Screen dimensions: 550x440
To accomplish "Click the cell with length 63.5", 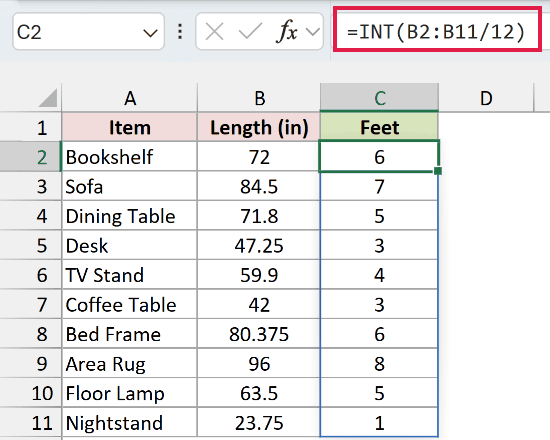I will (x=259, y=393).
